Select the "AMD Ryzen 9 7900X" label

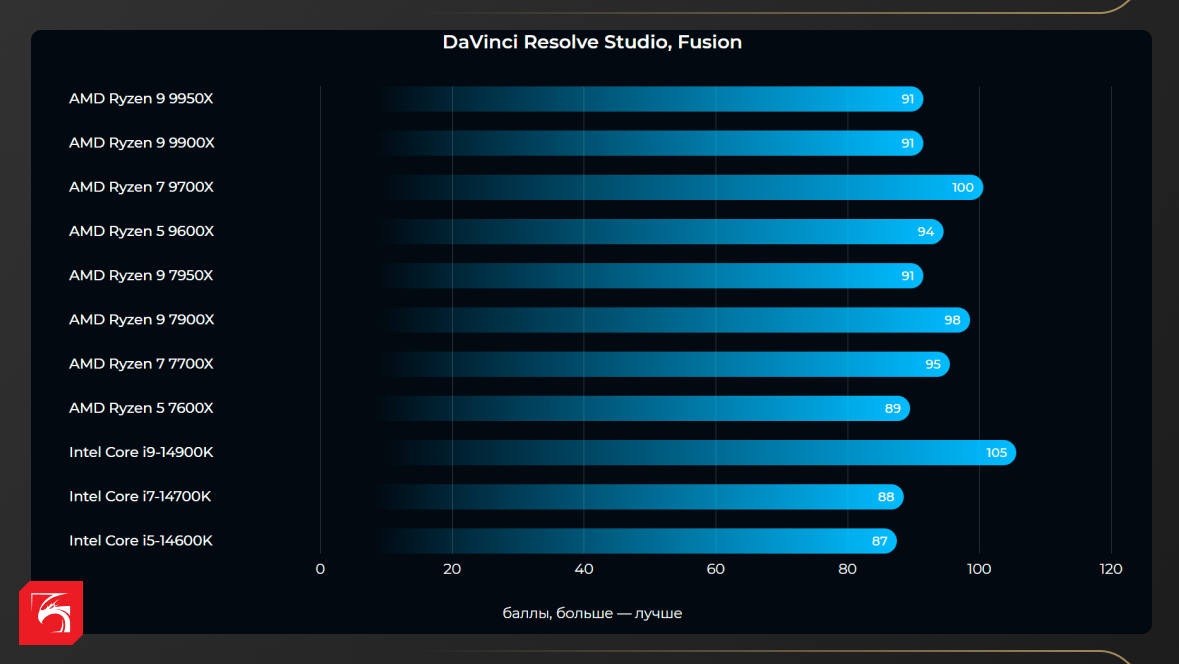tap(142, 320)
